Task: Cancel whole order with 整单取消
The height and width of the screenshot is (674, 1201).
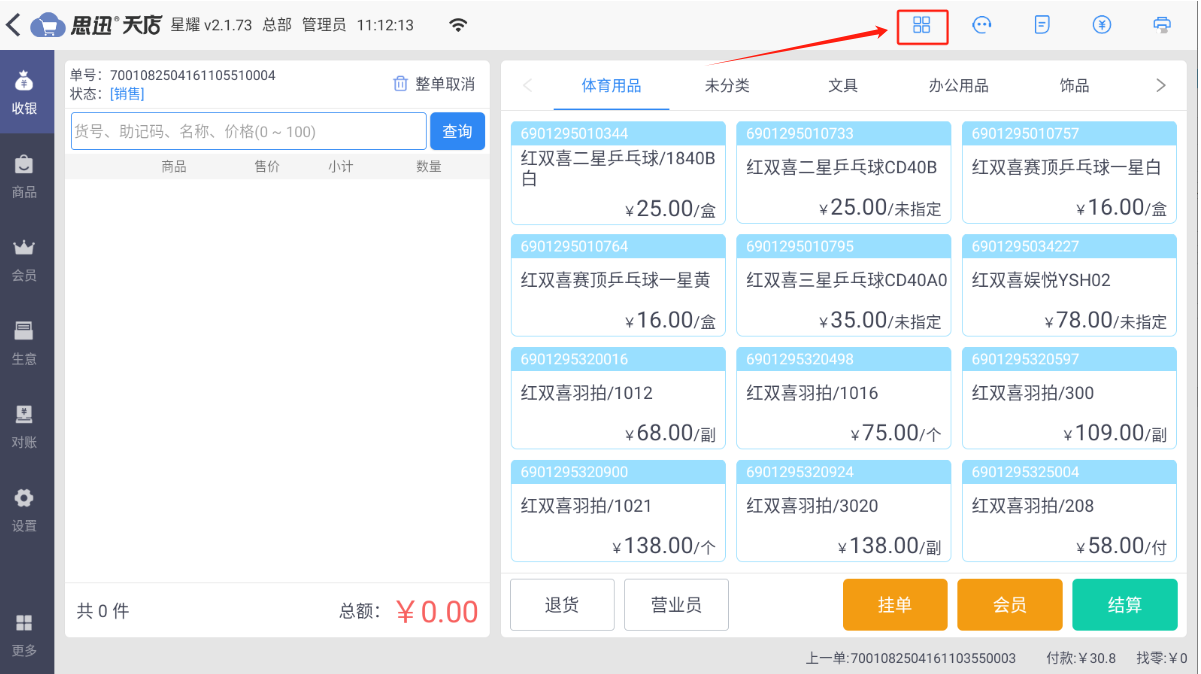Action: [x=434, y=84]
